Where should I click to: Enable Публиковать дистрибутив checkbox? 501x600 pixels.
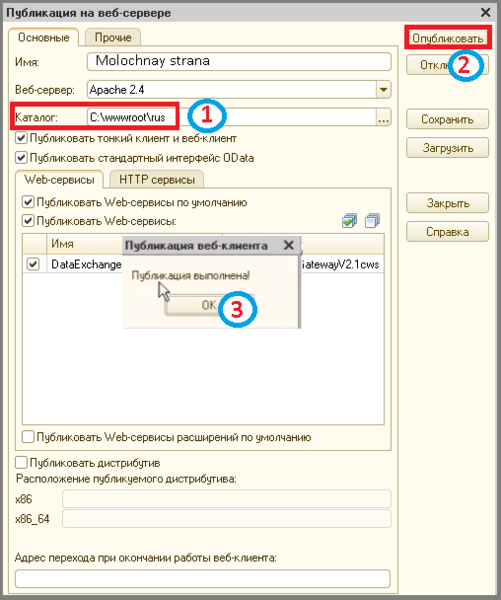(x=21, y=463)
